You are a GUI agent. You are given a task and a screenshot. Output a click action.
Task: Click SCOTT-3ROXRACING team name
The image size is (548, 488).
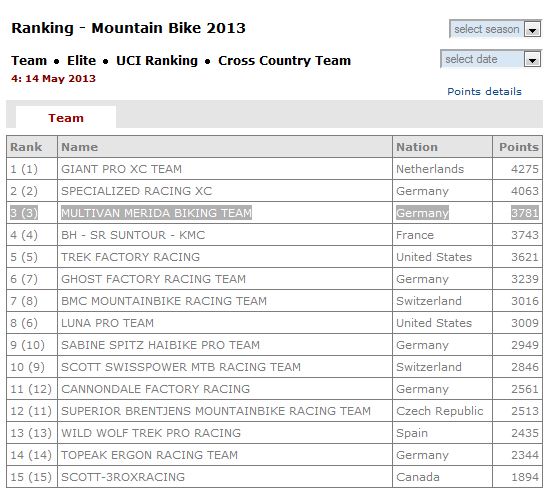coord(123,477)
